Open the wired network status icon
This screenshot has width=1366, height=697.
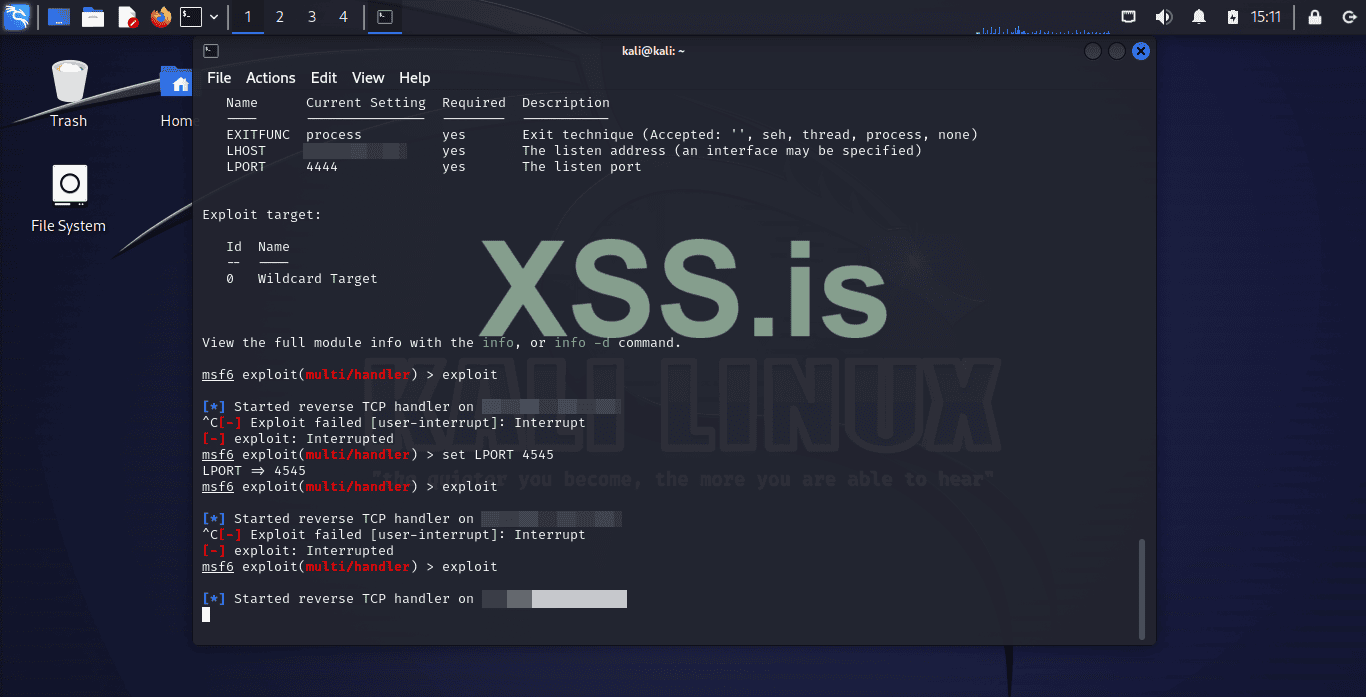pyautogui.click(x=1128, y=17)
